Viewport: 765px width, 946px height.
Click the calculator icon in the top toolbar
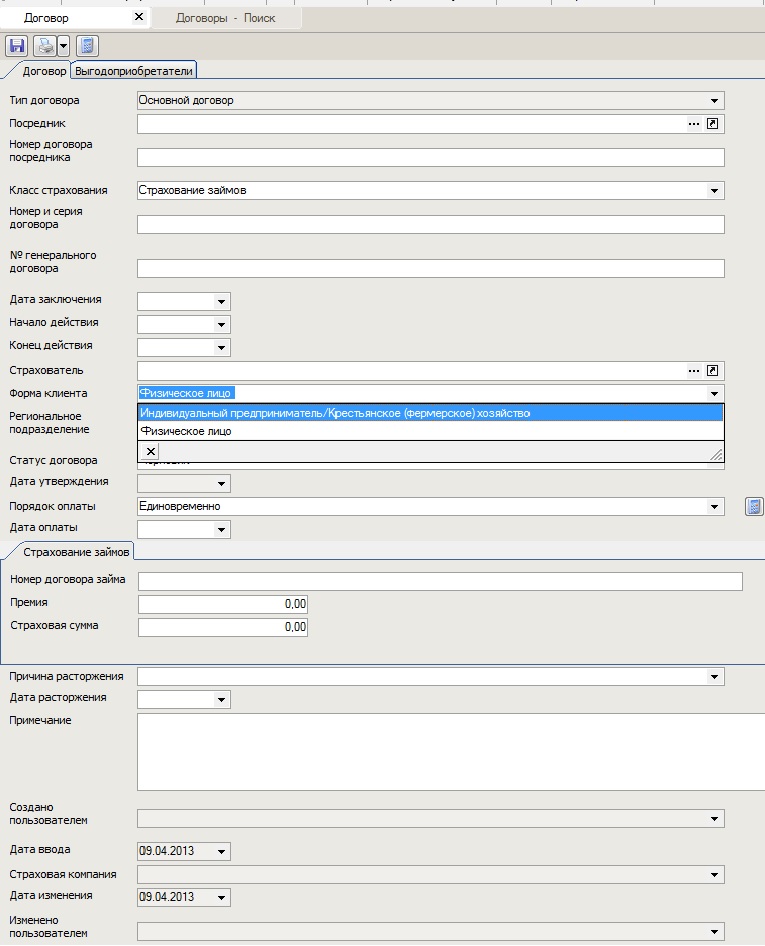pyautogui.click(x=87, y=46)
